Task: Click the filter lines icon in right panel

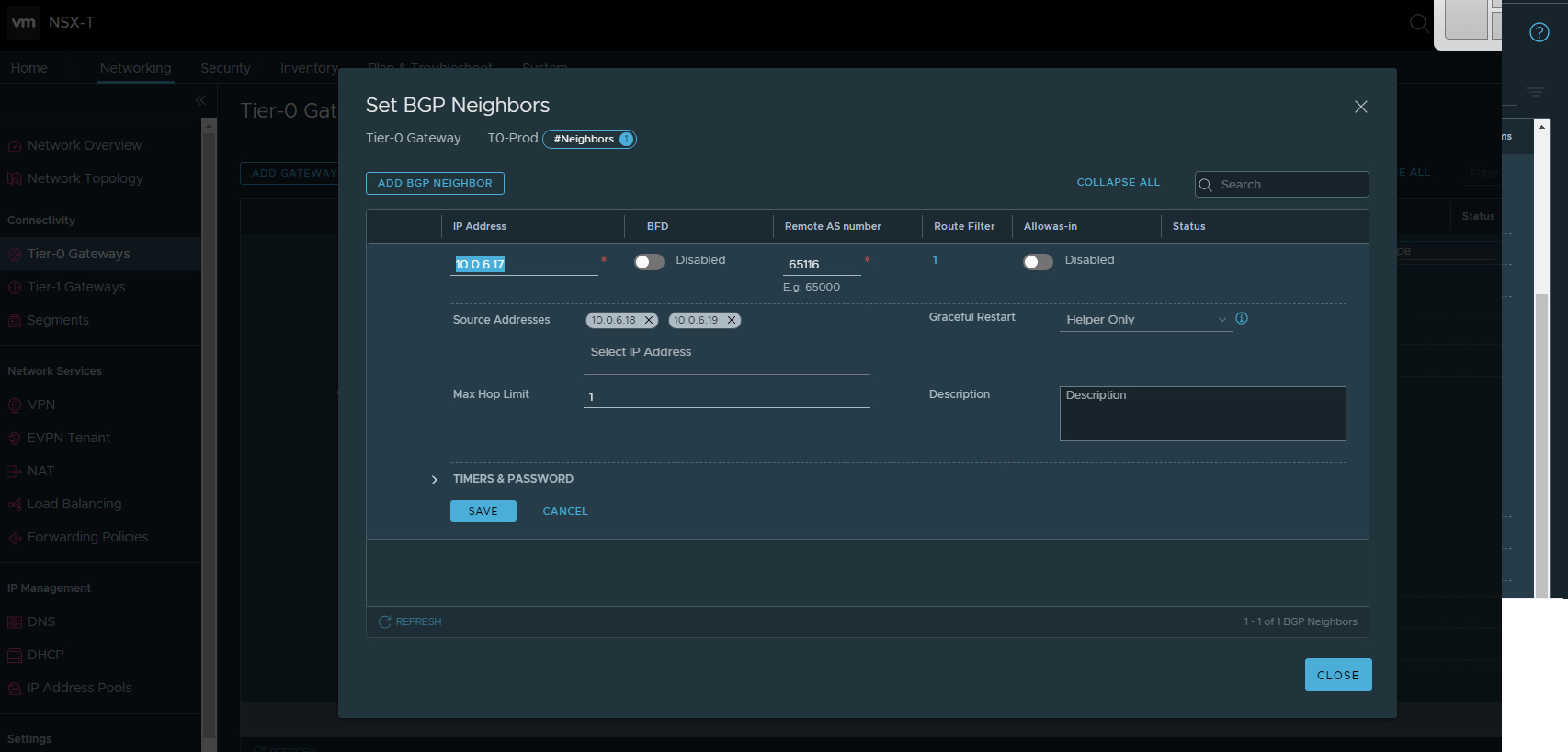Action: coord(1535,92)
